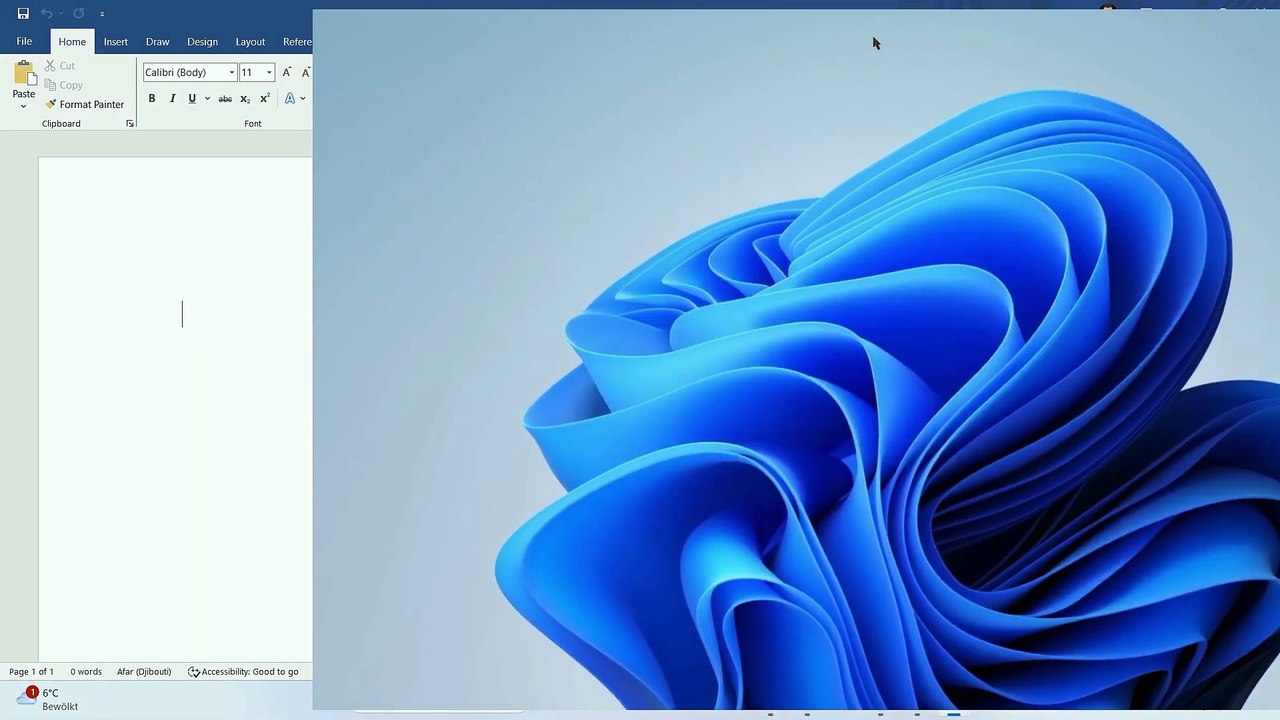Screen dimensions: 1280x720
Task: Change language Afar (Djibouti) in status bar
Action: [144, 672]
